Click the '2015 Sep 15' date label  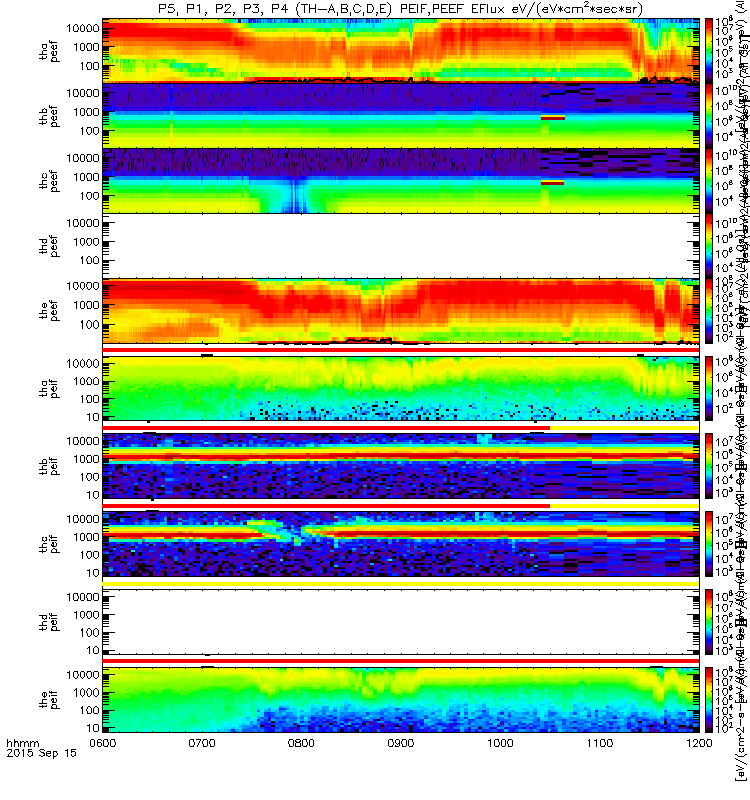click(41, 753)
